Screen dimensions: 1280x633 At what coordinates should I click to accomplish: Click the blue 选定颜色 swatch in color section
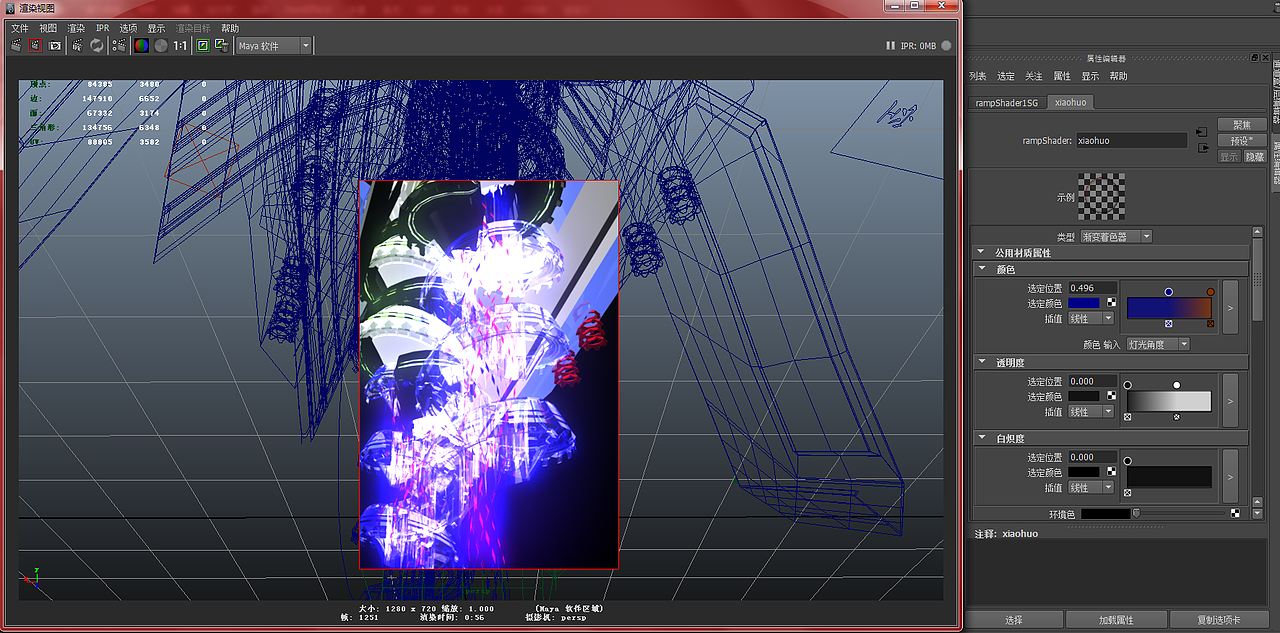point(1084,303)
